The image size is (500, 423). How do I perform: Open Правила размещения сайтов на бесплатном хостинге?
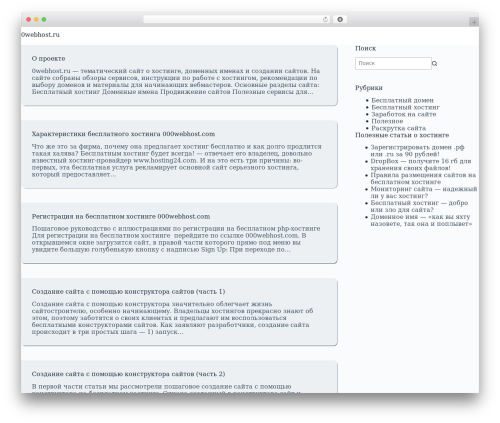423,178
